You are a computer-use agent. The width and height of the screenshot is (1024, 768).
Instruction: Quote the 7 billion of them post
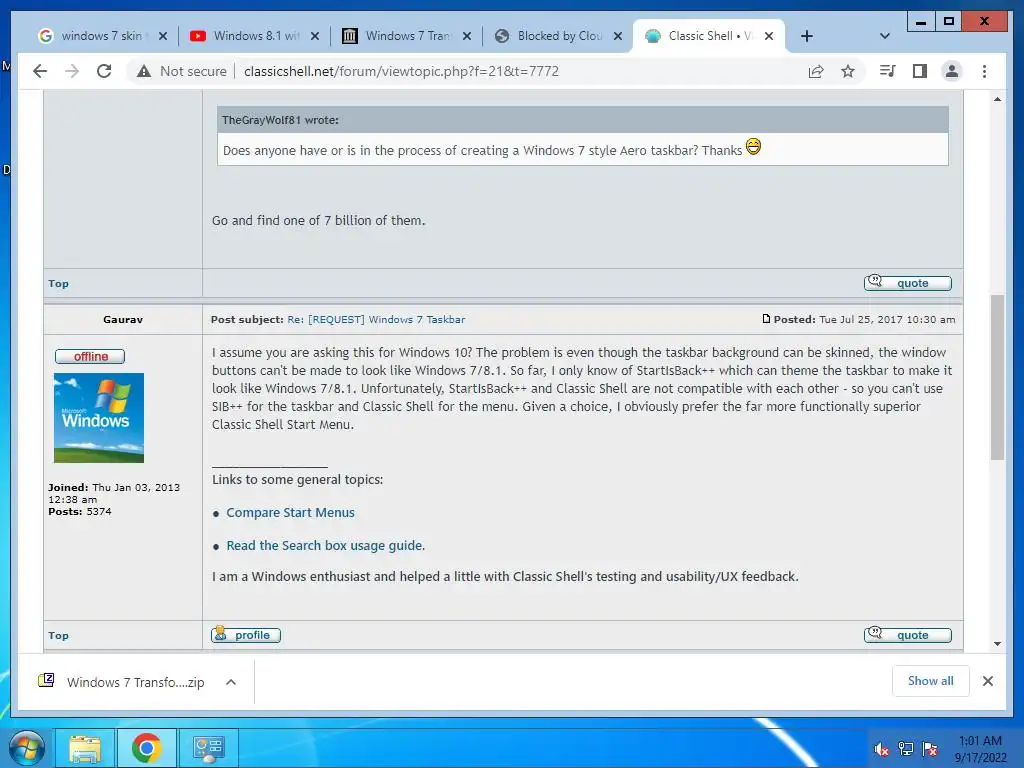(907, 283)
